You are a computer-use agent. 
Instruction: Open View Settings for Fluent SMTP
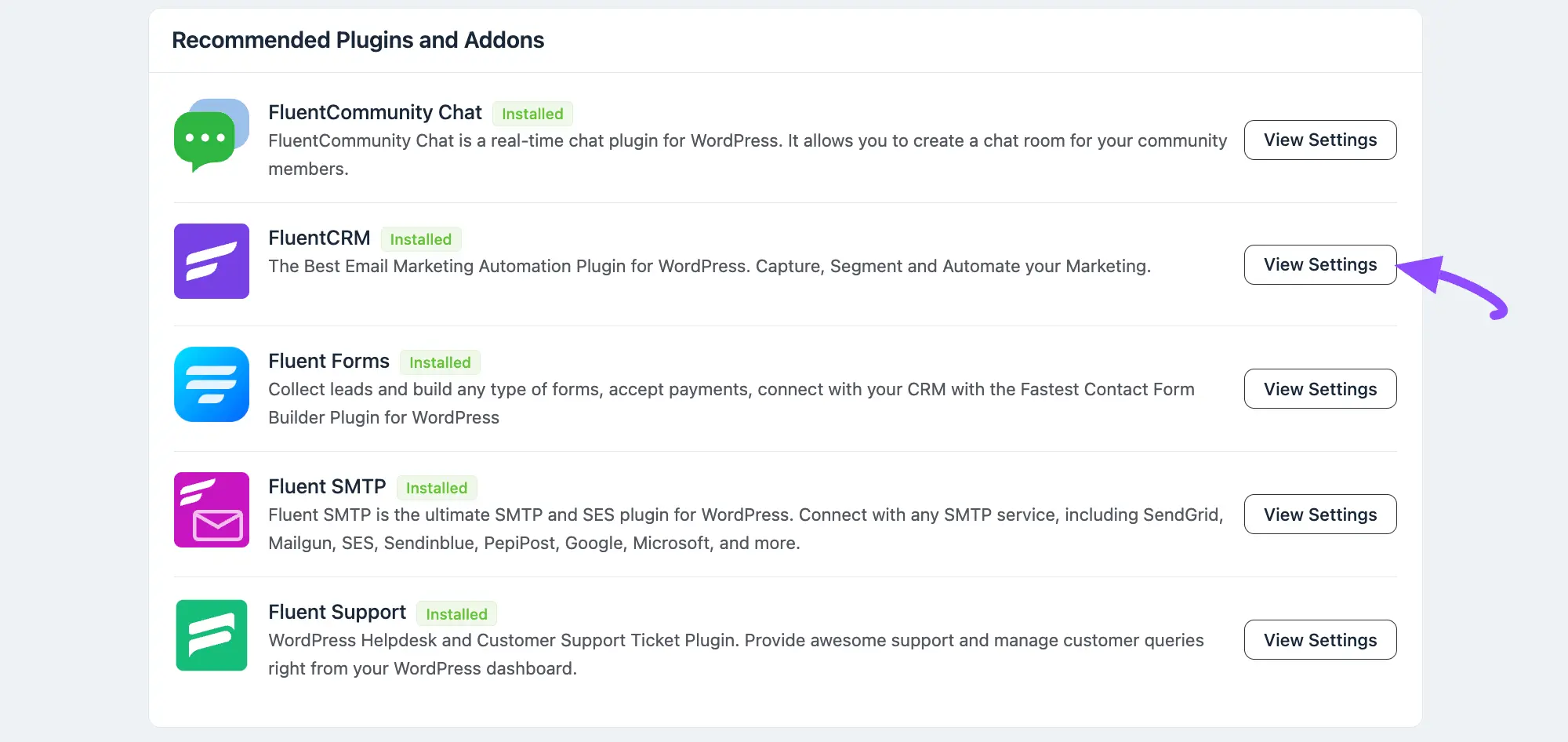click(x=1320, y=514)
